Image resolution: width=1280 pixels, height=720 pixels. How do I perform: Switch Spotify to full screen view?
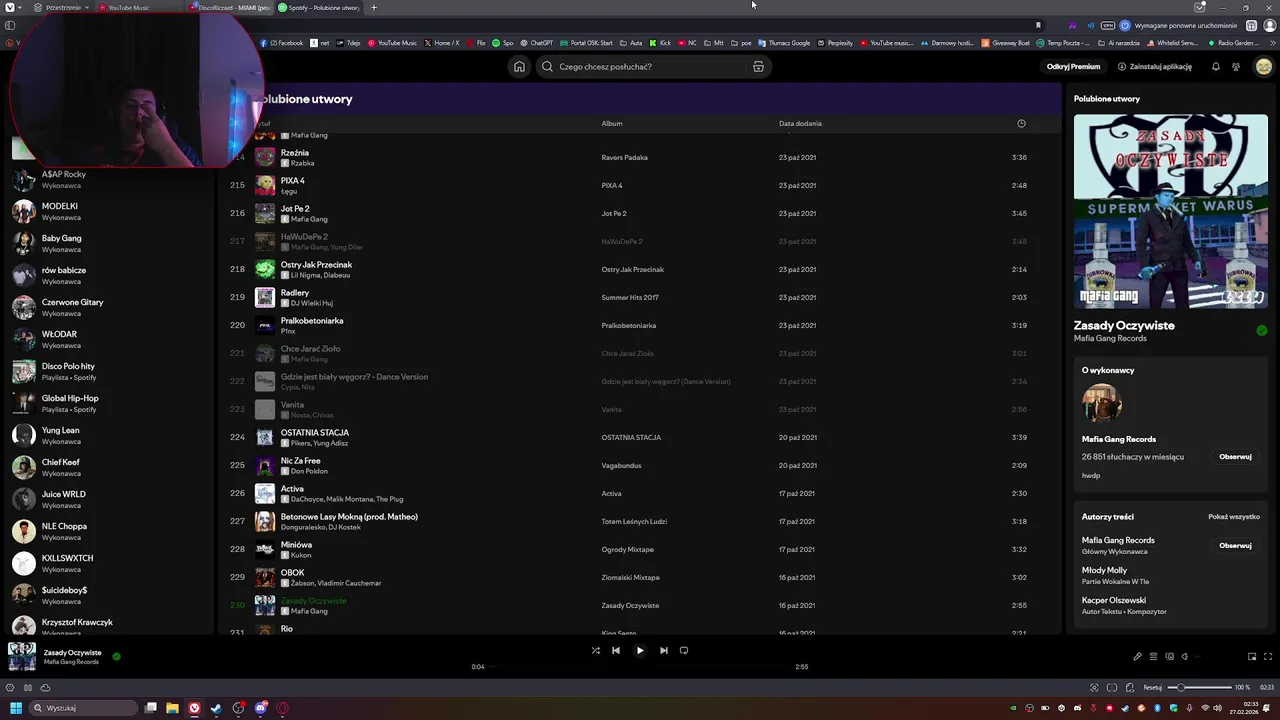(1268, 657)
